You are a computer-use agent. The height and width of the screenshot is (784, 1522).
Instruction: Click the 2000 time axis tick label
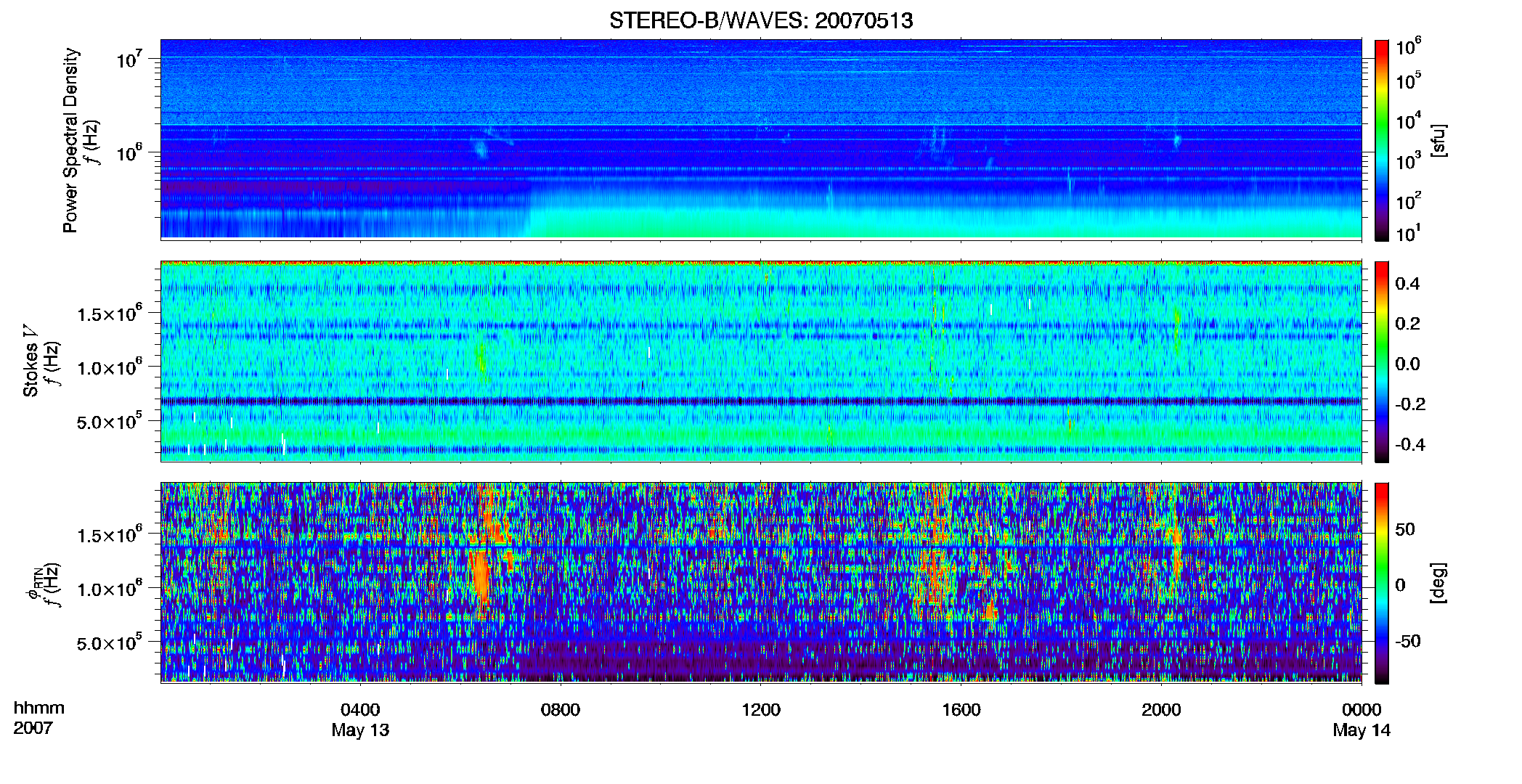click(x=1161, y=709)
